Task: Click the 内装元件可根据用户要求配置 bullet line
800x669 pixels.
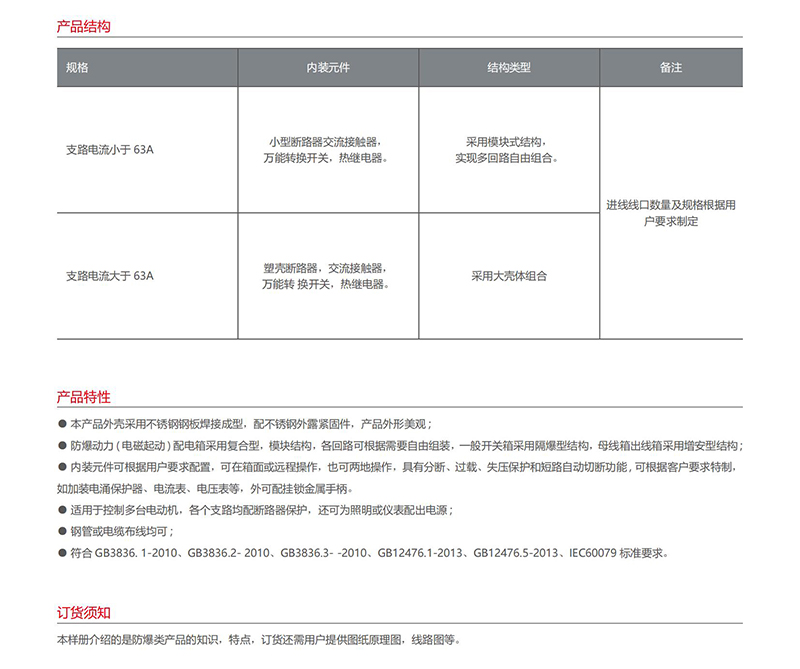Action: pos(400,468)
